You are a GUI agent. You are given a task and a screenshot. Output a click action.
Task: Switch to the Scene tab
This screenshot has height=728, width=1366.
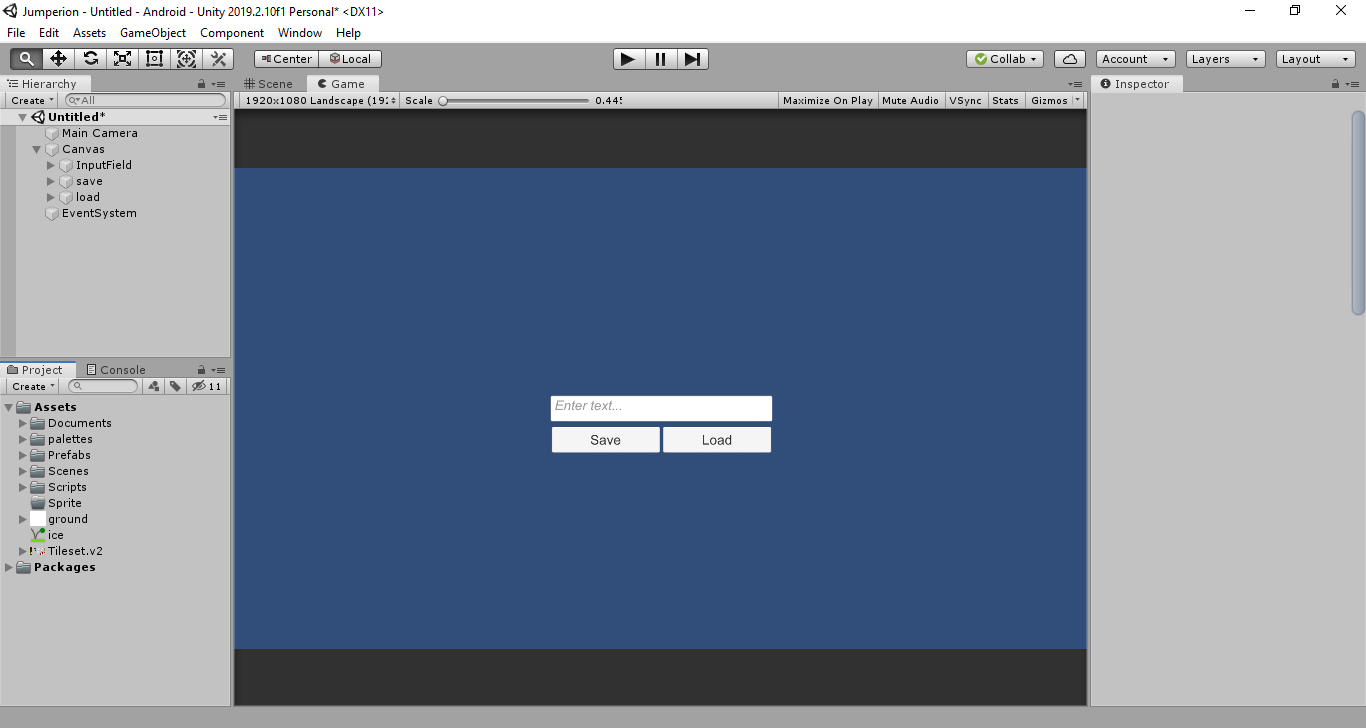pyautogui.click(x=270, y=84)
